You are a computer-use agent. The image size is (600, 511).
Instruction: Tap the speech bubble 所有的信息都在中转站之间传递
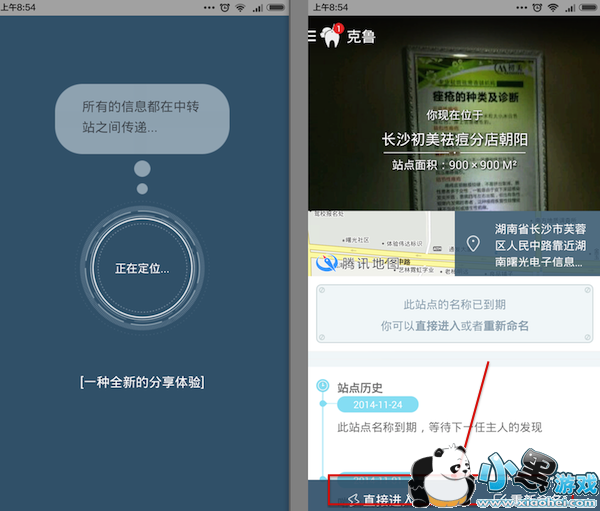[142, 119]
